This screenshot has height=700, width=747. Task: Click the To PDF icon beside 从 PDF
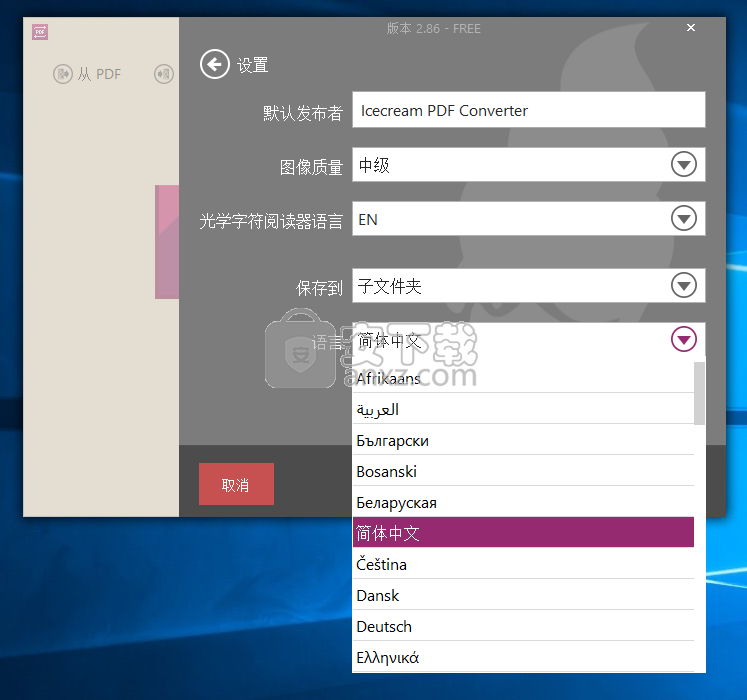pos(164,74)
